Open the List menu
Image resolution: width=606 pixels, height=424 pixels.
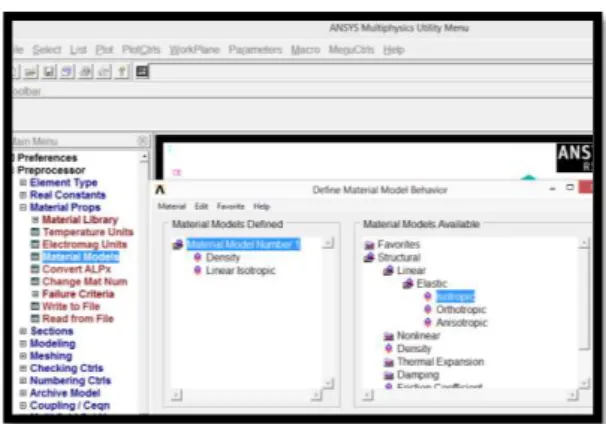[x=78, y=50]
